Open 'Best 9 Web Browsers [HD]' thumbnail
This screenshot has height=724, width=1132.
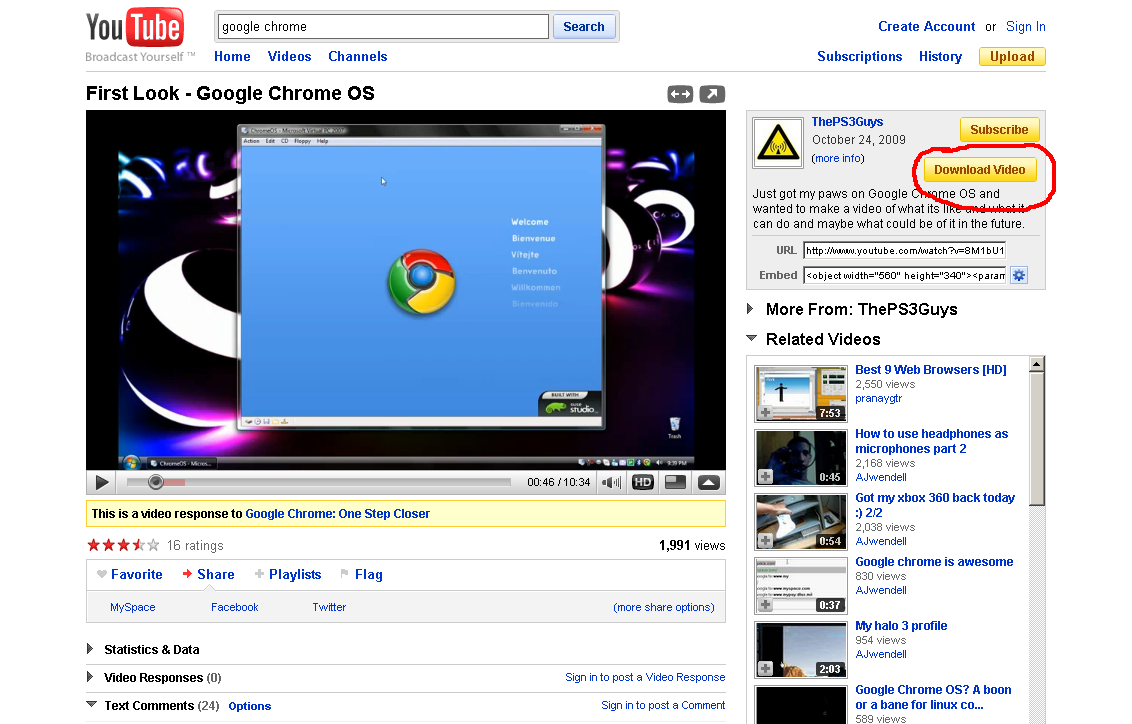click(x=801, y=393)
